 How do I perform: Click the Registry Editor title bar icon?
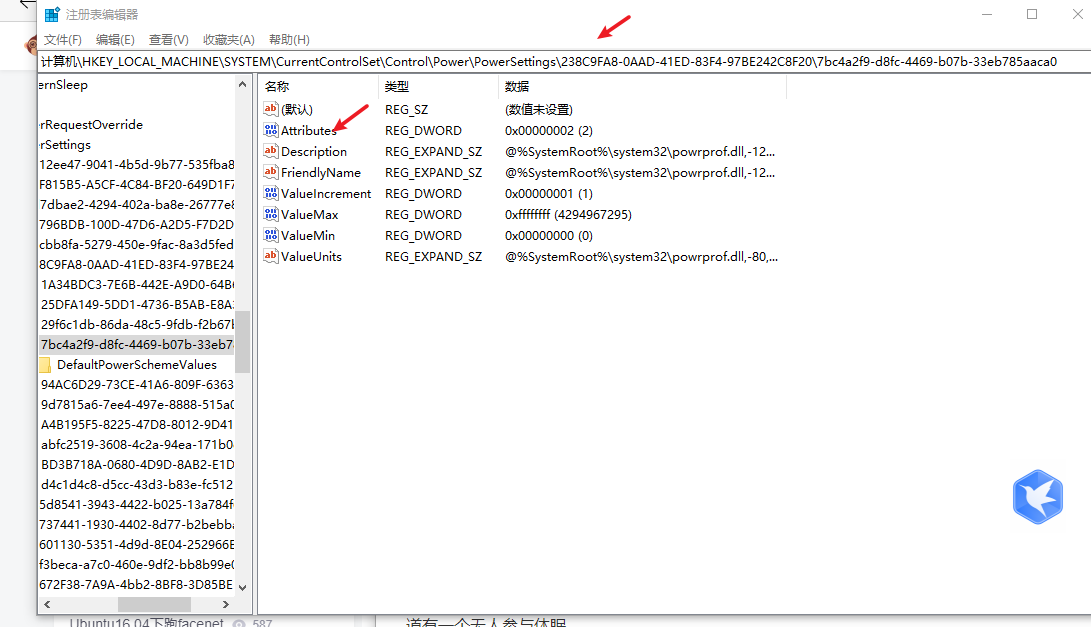[x=52, y=14]
